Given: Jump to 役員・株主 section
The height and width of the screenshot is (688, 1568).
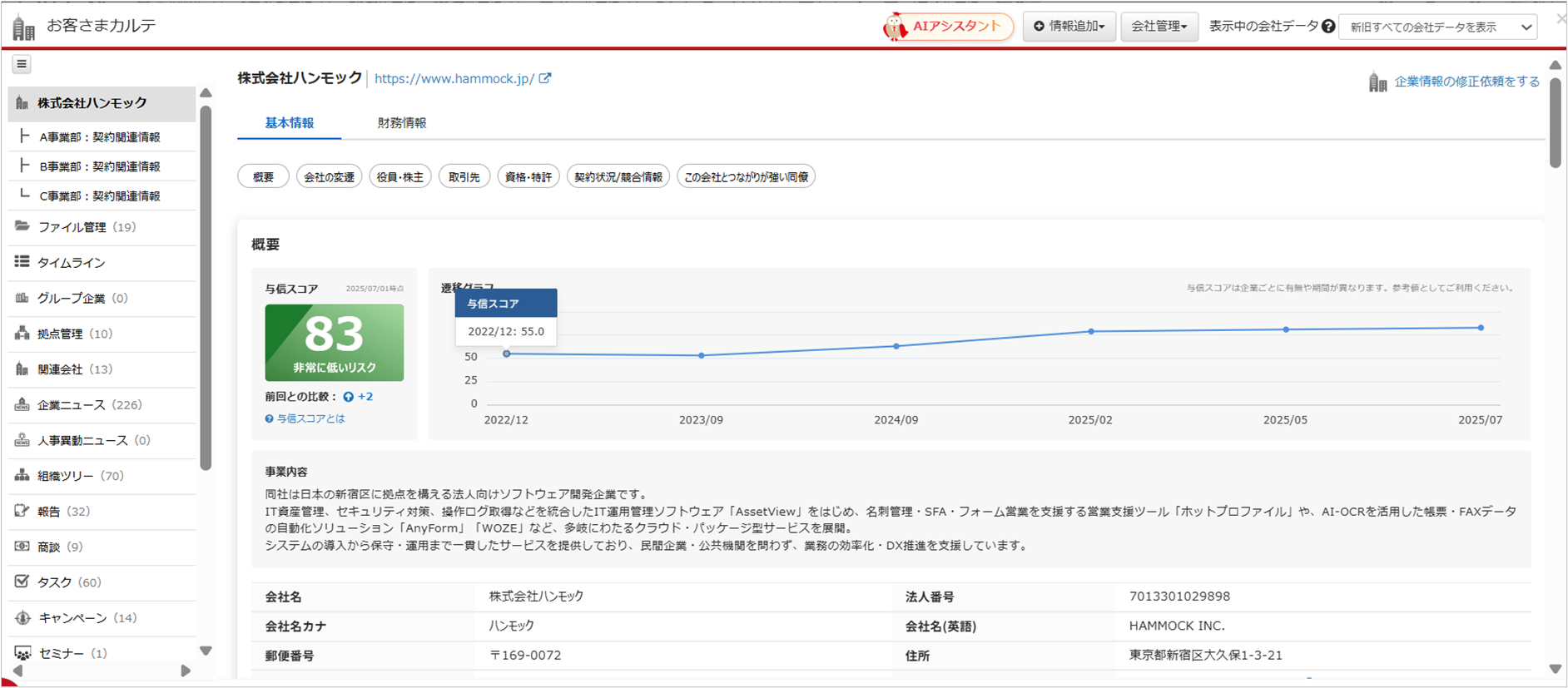Looking at the screenshot, I should point(399,177).
